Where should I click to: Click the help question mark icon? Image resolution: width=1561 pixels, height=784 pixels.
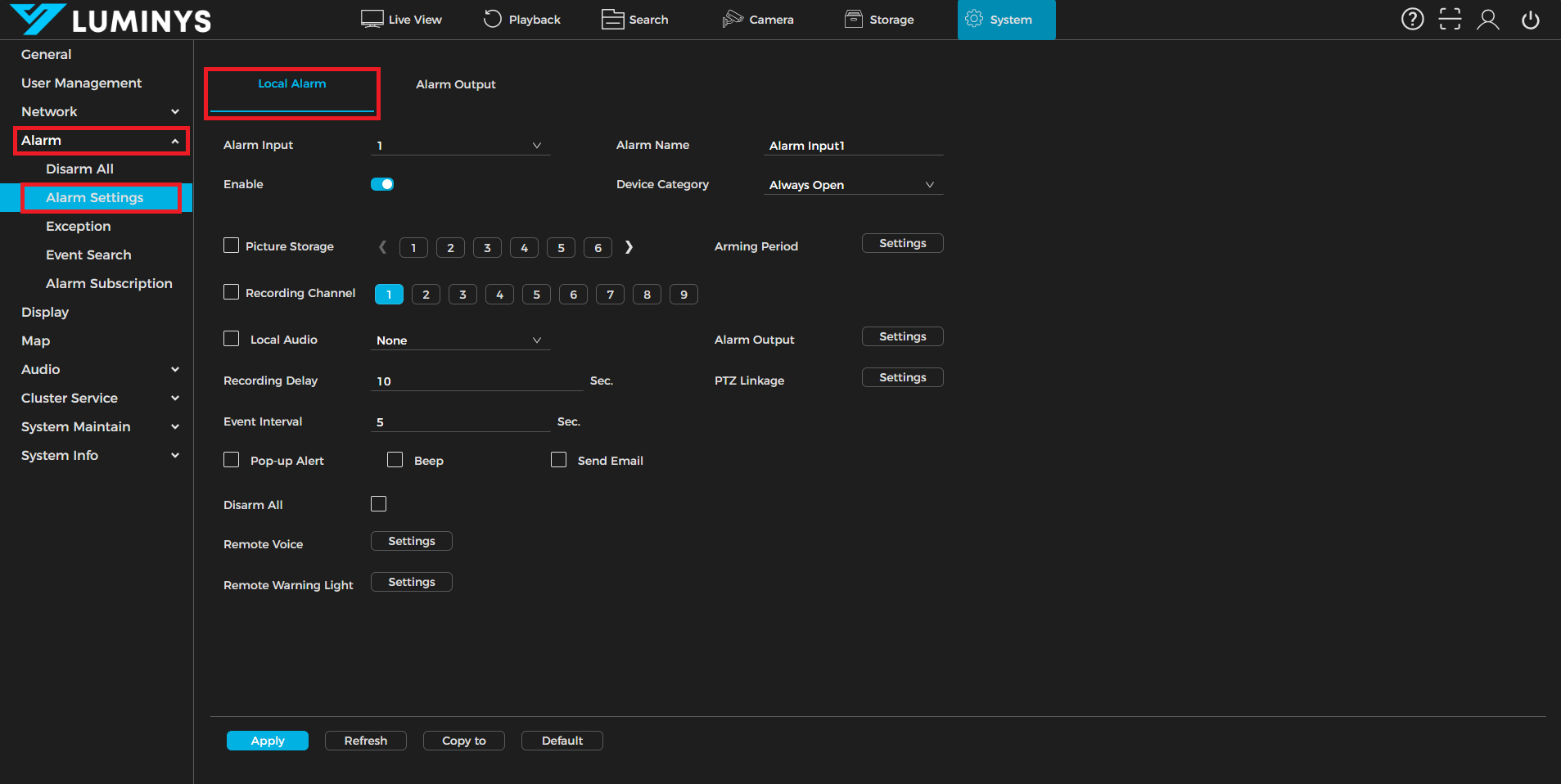(x=1412, y=19)
